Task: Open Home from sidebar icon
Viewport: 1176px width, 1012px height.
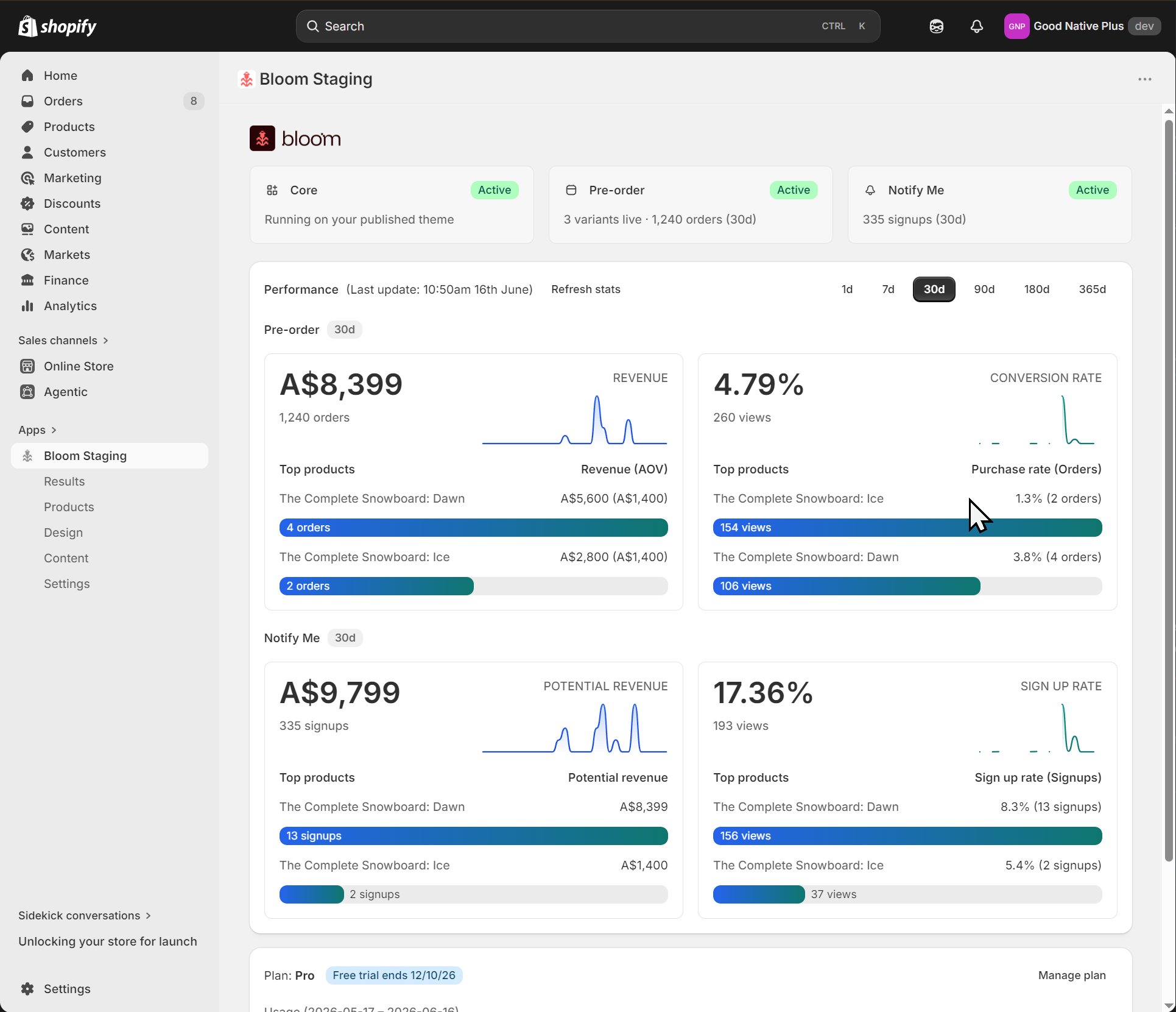Action: tap(27, 76)
